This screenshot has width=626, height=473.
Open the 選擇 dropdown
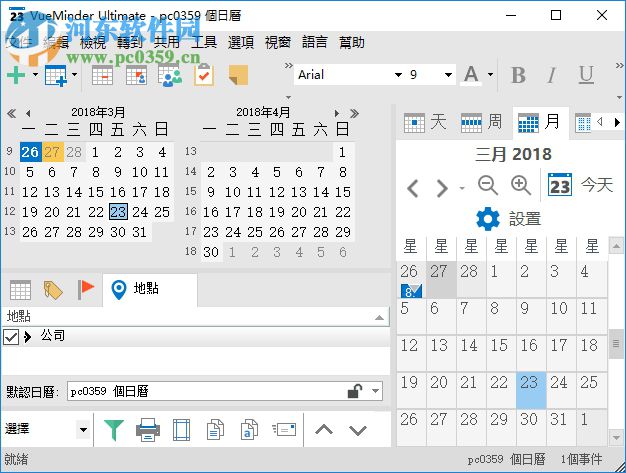pyautogui.click(x=83, y=430)
